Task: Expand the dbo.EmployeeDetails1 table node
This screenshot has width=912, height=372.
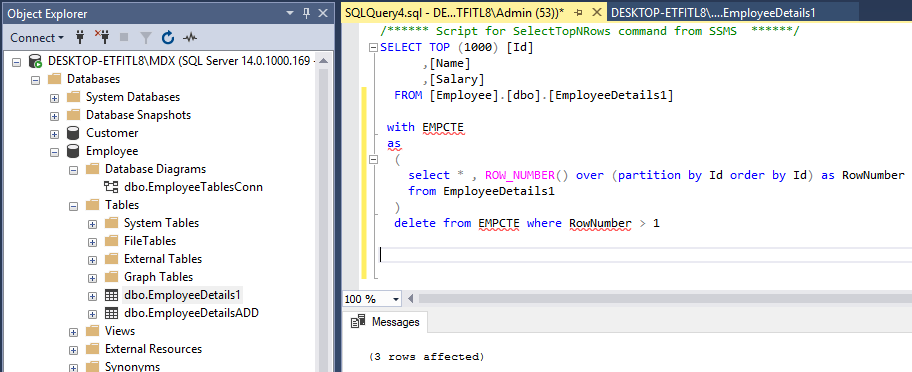Action: (x=92, y=296)
